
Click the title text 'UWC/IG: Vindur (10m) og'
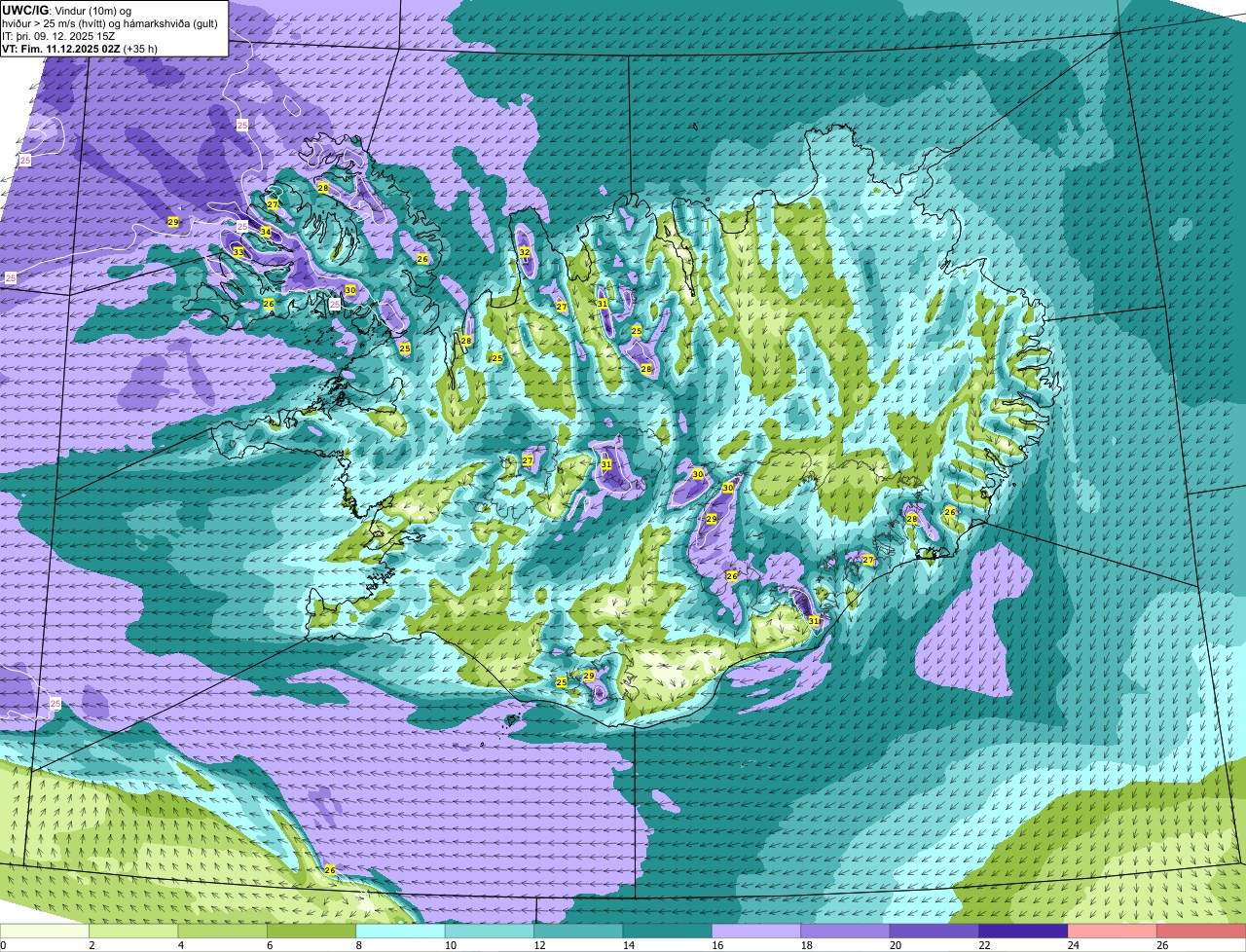pos(67,10)
